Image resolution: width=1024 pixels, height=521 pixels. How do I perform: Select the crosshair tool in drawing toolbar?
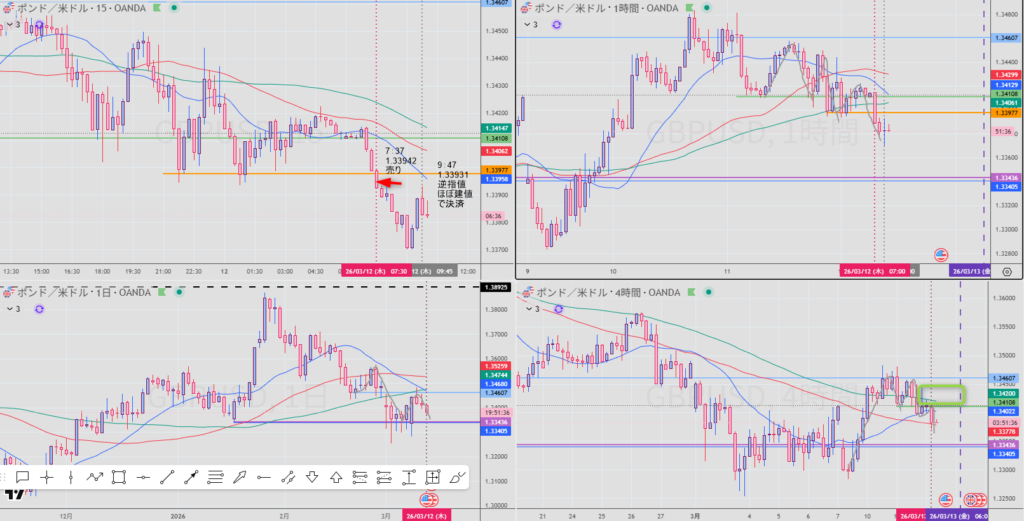coord(46,477)
